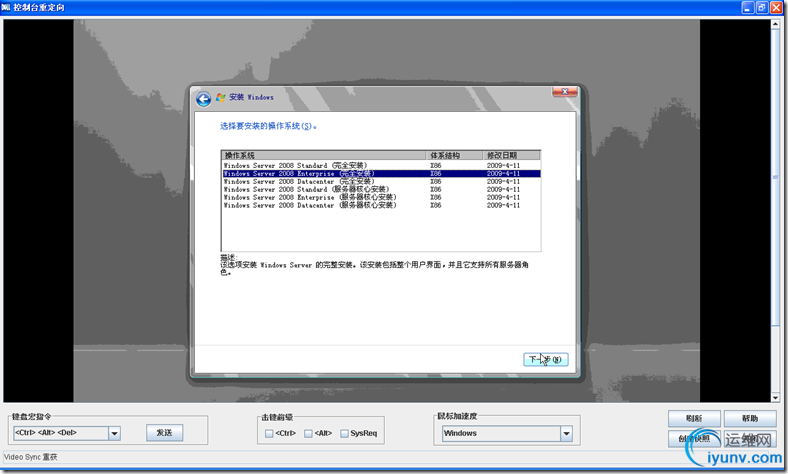Select Windows Server 2008 Standard (完全安装) row

(381, 165)
